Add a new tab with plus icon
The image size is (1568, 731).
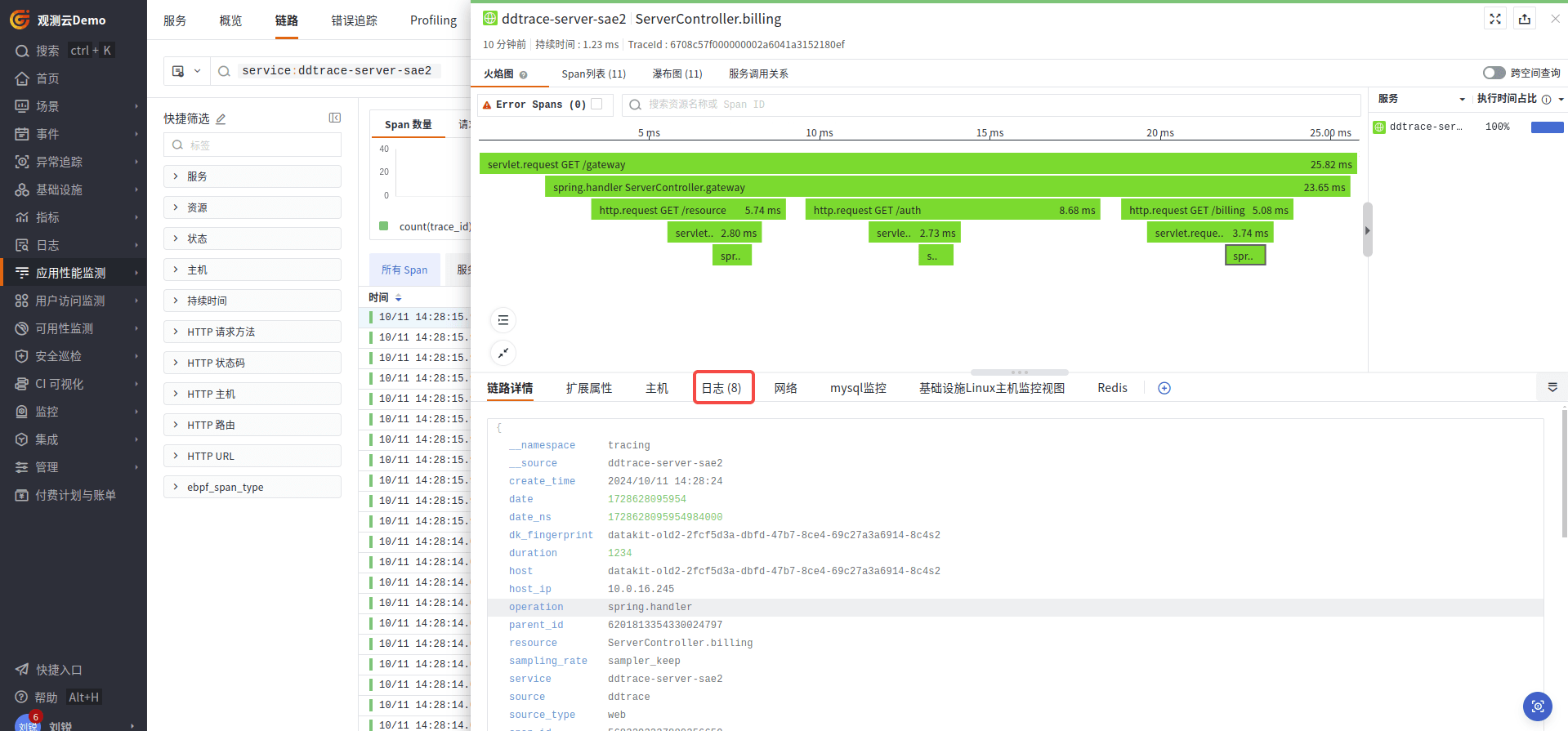1164,388
